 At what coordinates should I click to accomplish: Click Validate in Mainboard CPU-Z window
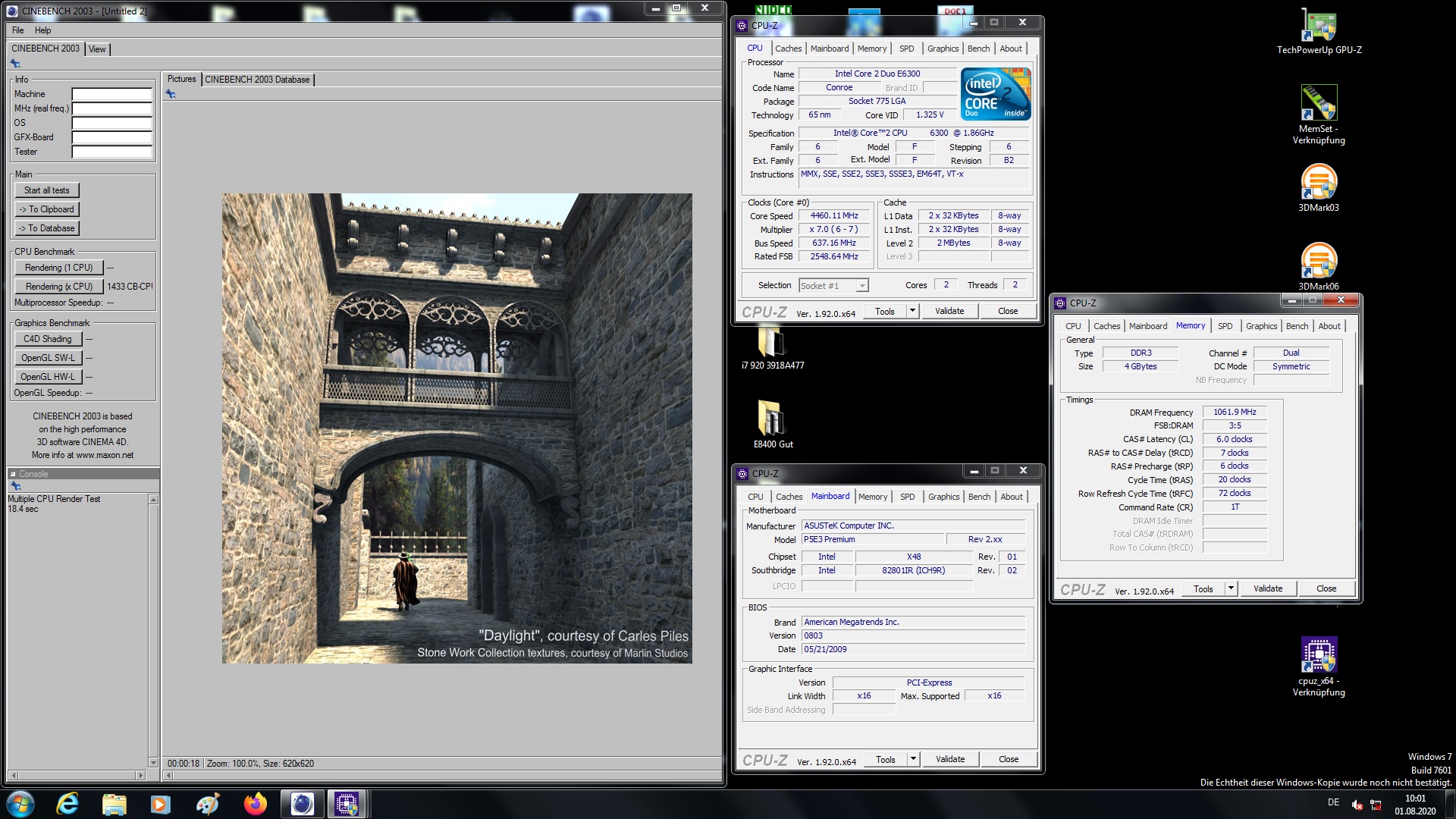click(950, 759)
